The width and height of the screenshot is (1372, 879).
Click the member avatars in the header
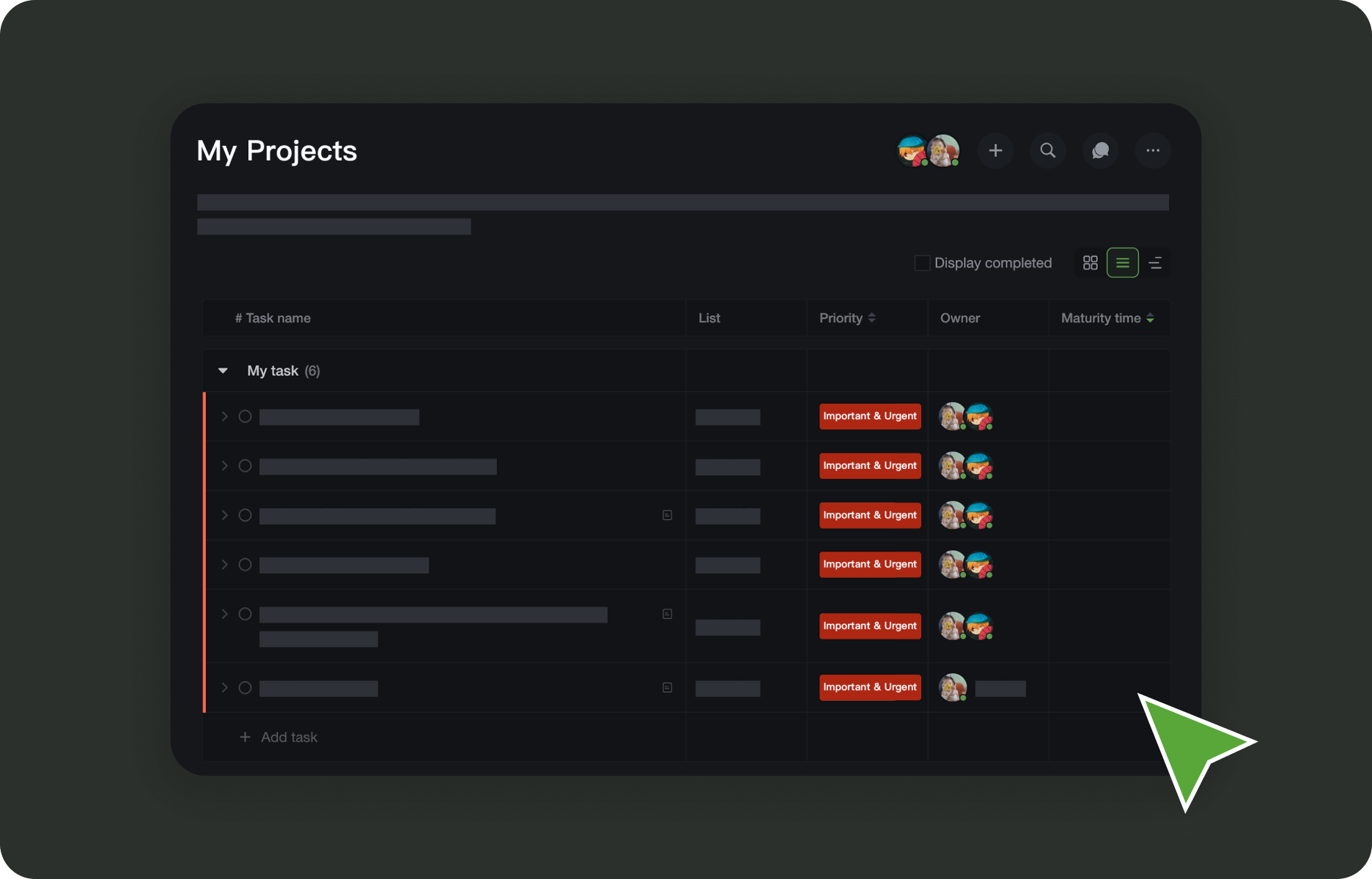coord(929,151)
